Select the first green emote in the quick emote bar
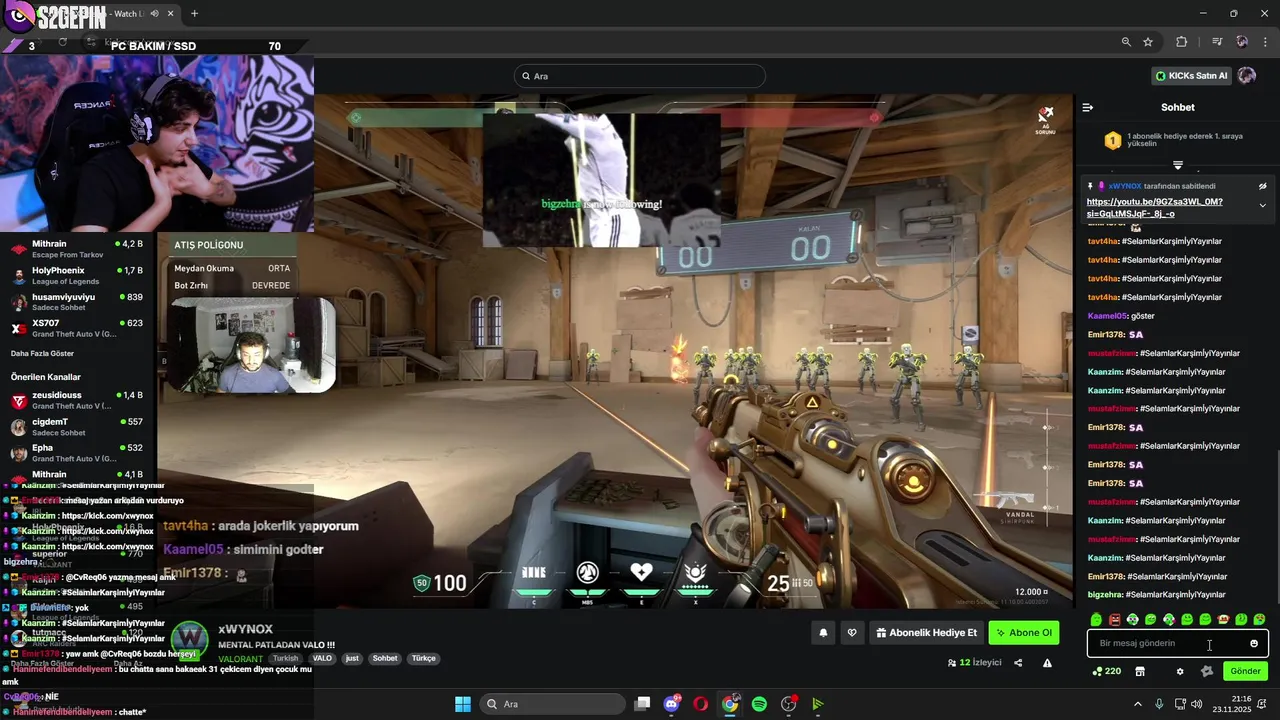This screenshot has width=1280, height=720. tap(1096, 620)
